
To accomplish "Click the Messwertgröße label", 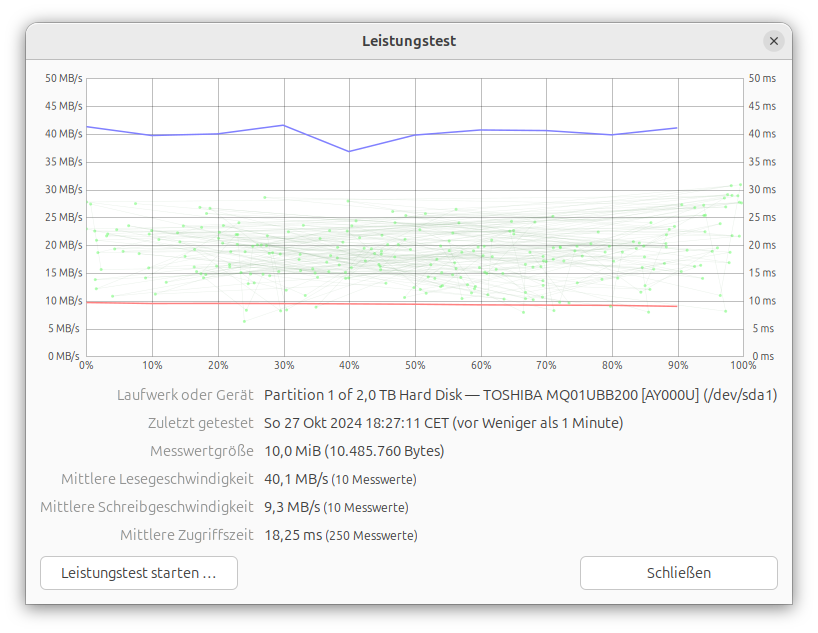I will [202, 451].
